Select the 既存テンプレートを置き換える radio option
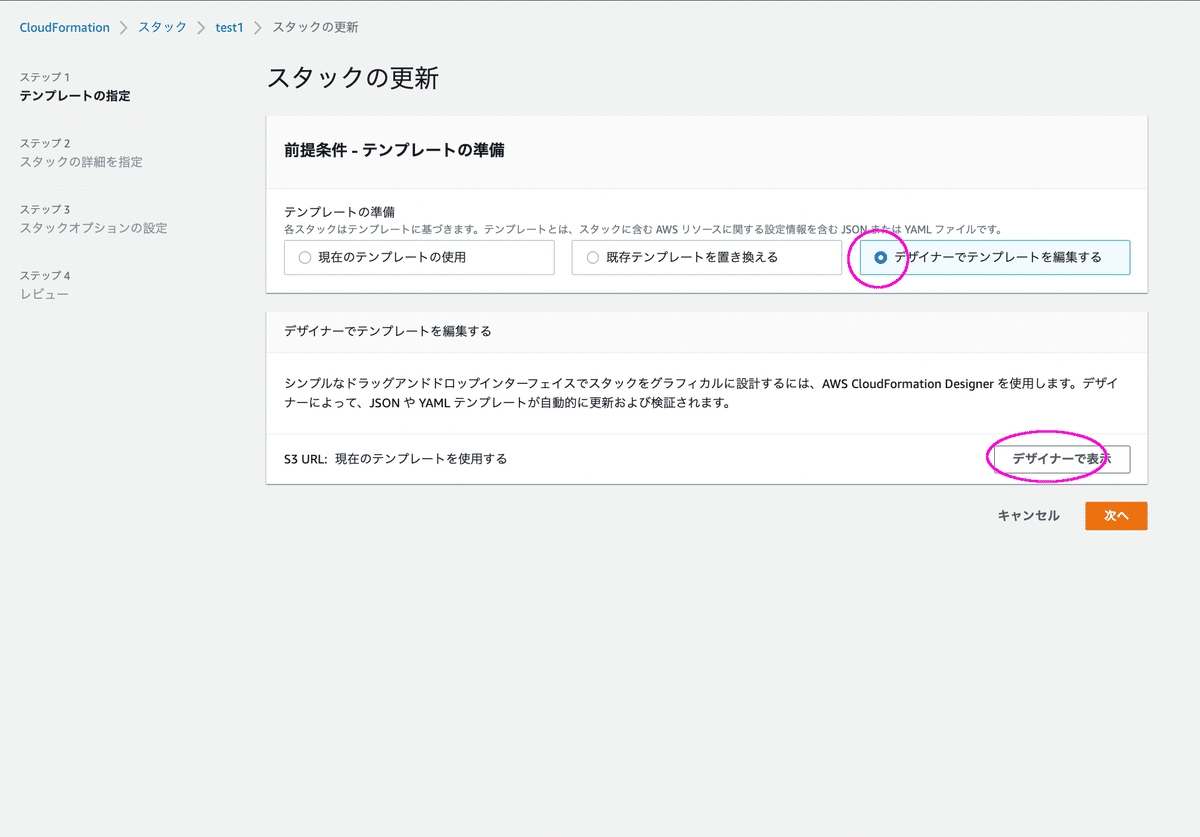This screenshot has height=837, width=1200. (707, 257)
